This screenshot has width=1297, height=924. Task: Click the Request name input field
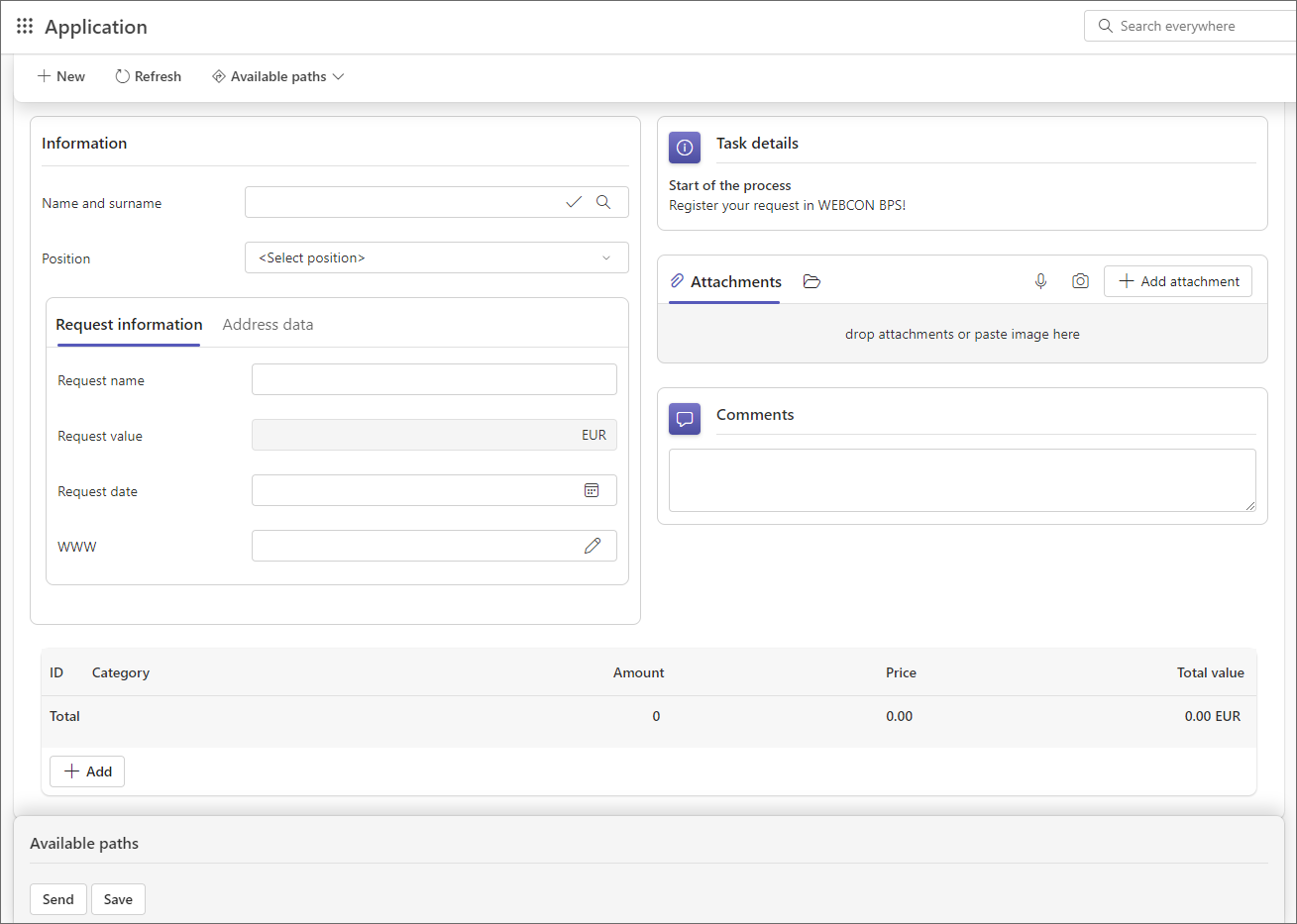click(x=434, y=379)
